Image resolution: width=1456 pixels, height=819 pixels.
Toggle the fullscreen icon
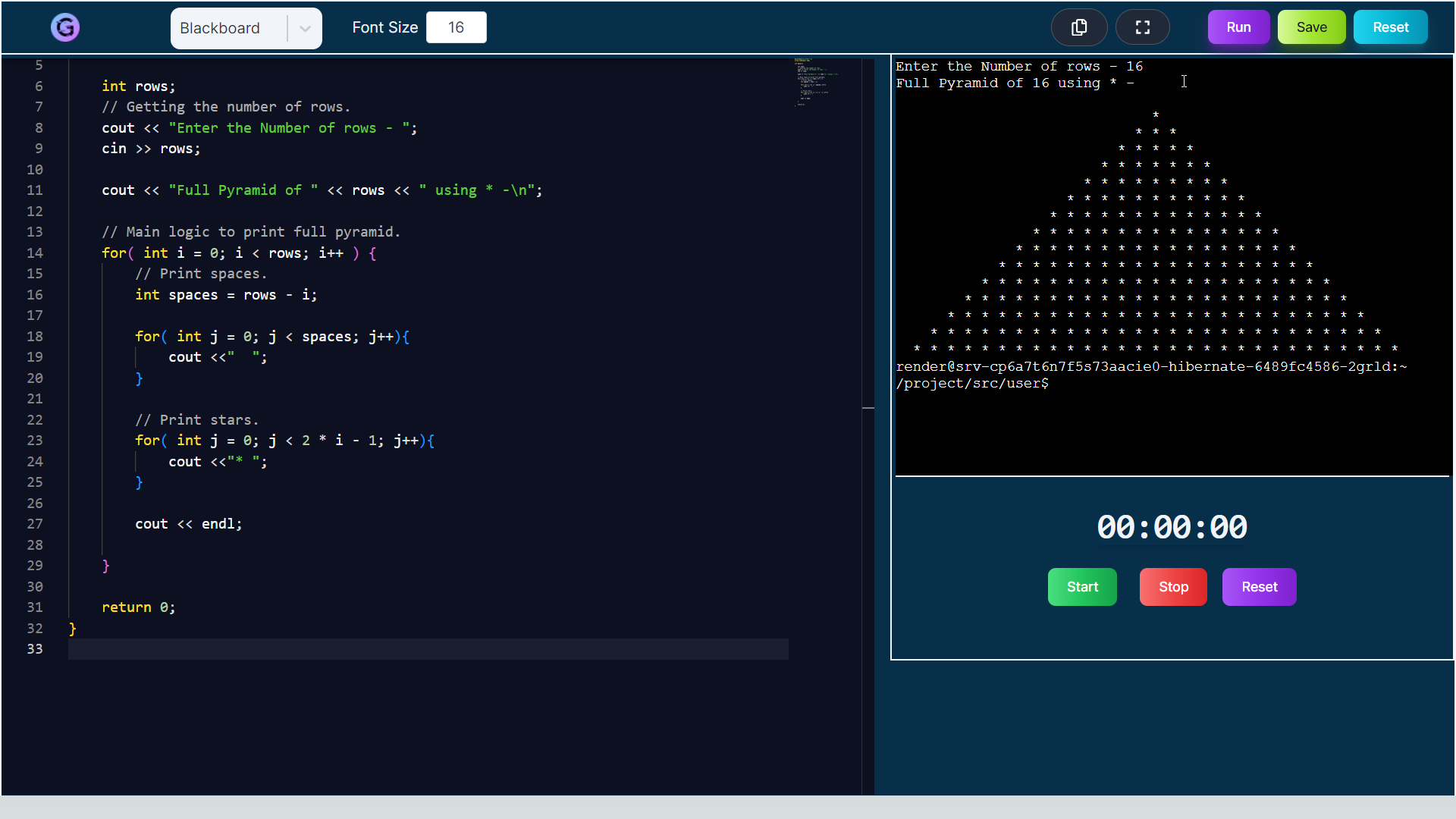[1143, 27]
